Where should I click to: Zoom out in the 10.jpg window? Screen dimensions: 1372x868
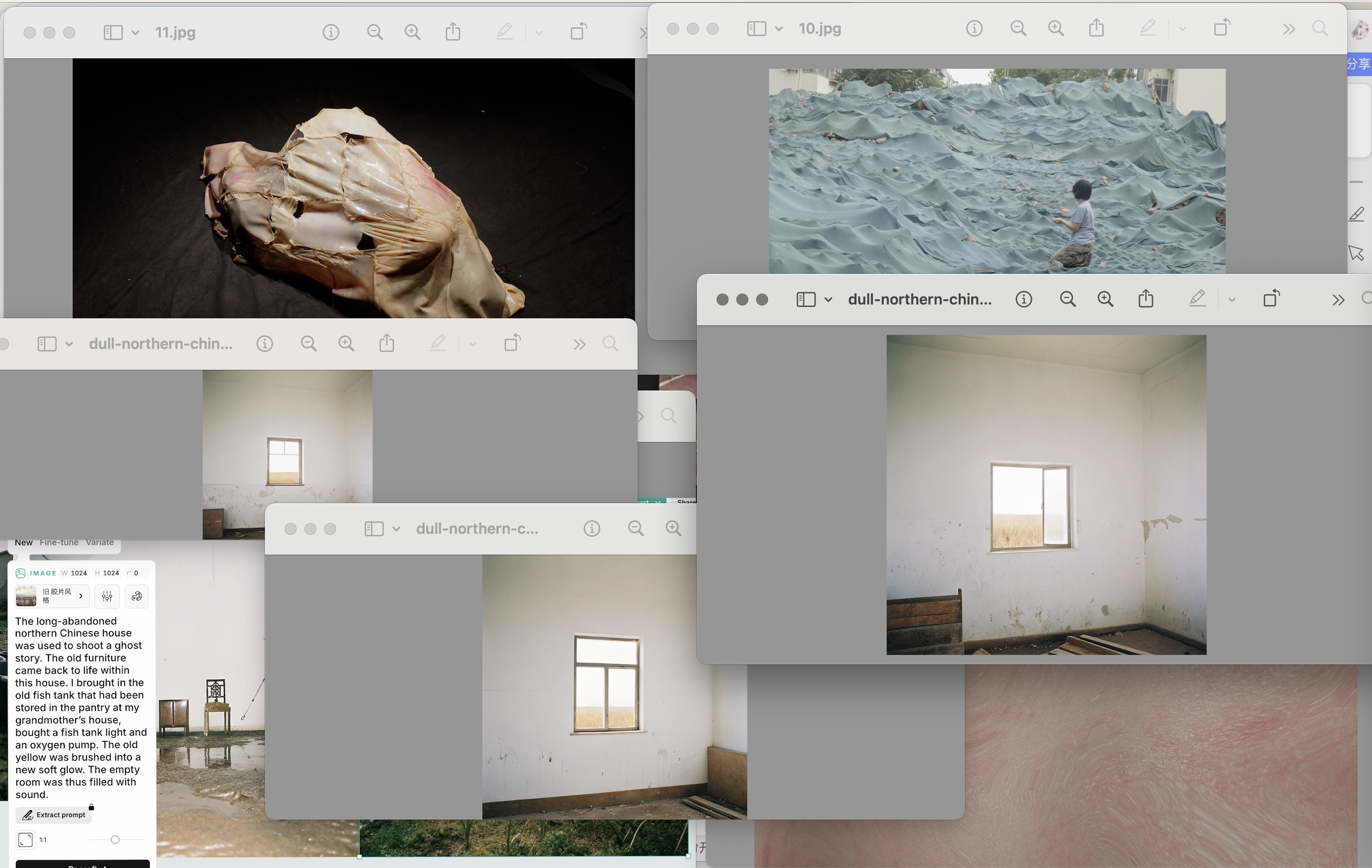tap(1018, 28)
